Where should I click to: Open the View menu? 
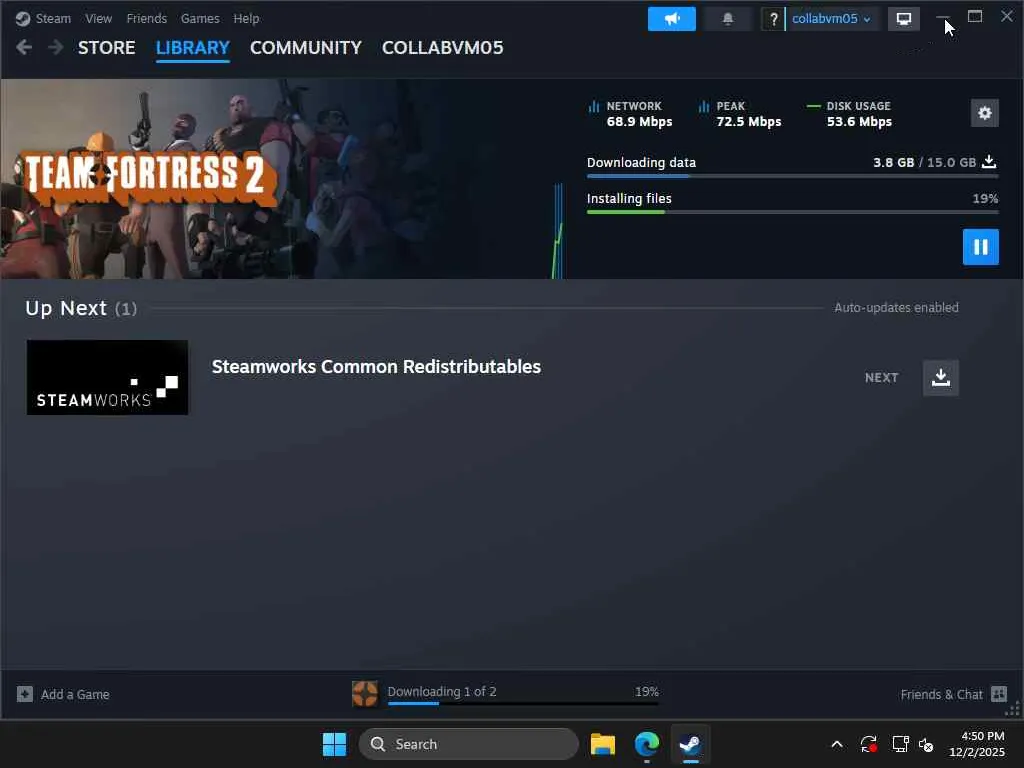click(x=99, y=18)
